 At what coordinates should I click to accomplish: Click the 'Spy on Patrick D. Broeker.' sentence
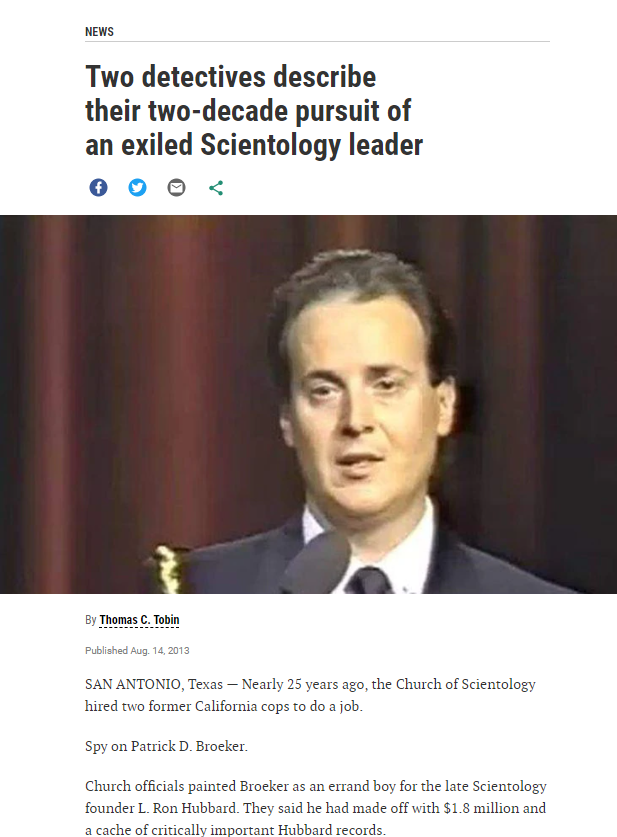click(166, 746)
